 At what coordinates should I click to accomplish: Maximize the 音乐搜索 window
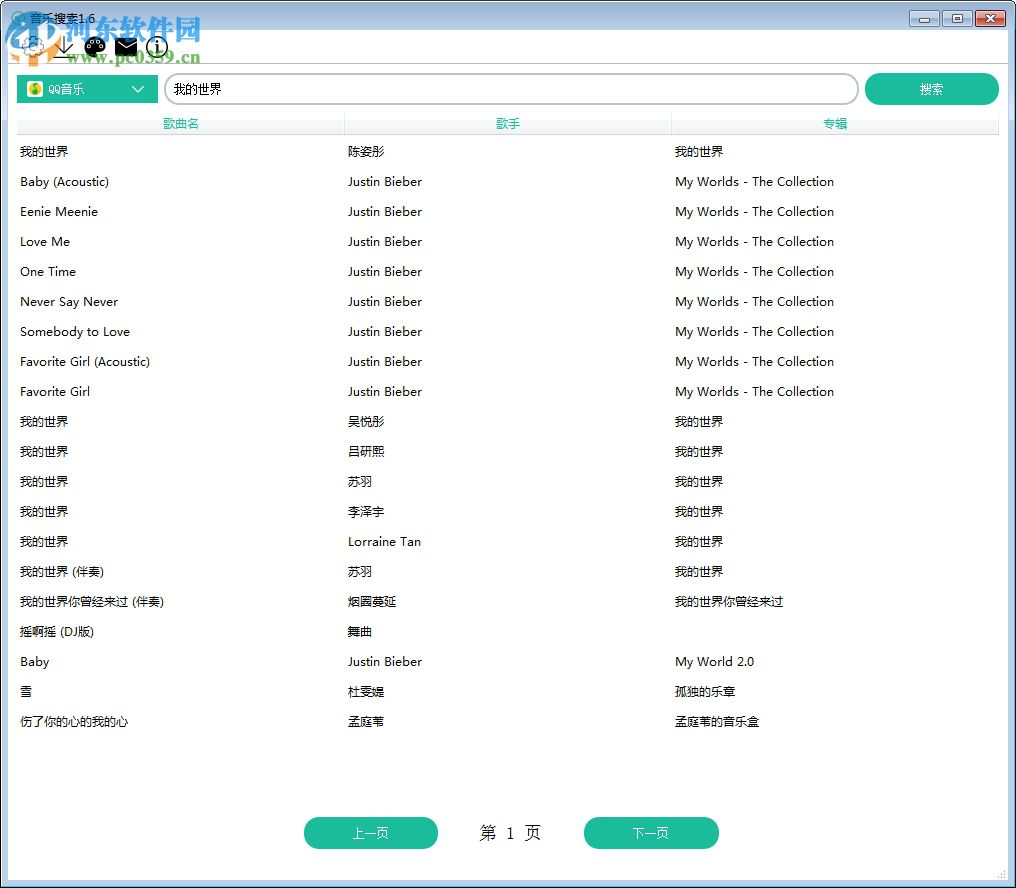tap(957, 19)
